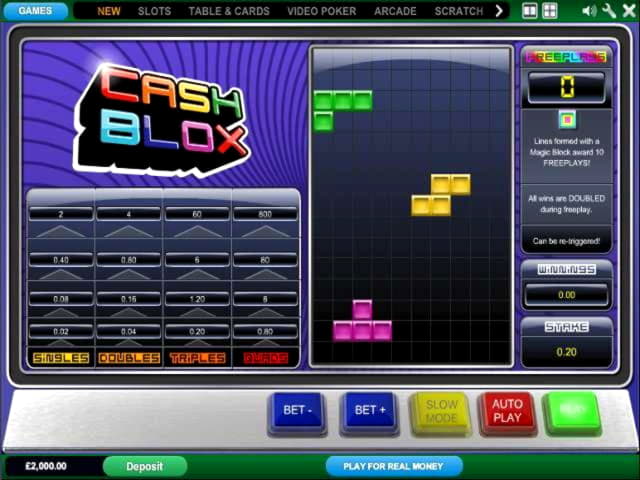Click the Magic Block icon
This screenshot has height=480, width=640.
(x=567, y=120)
